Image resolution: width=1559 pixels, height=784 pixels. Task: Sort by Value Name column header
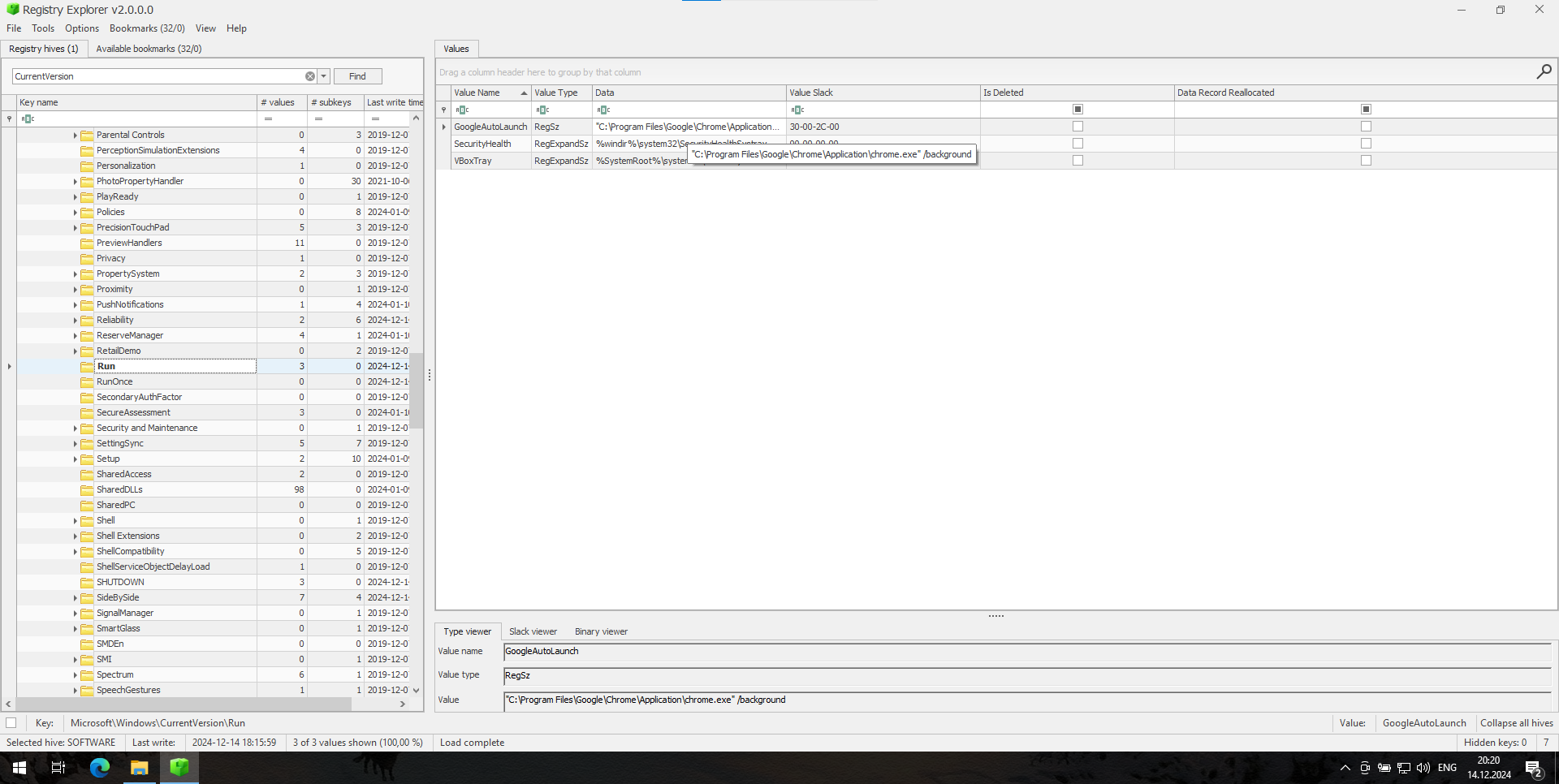tap(490, 93)
